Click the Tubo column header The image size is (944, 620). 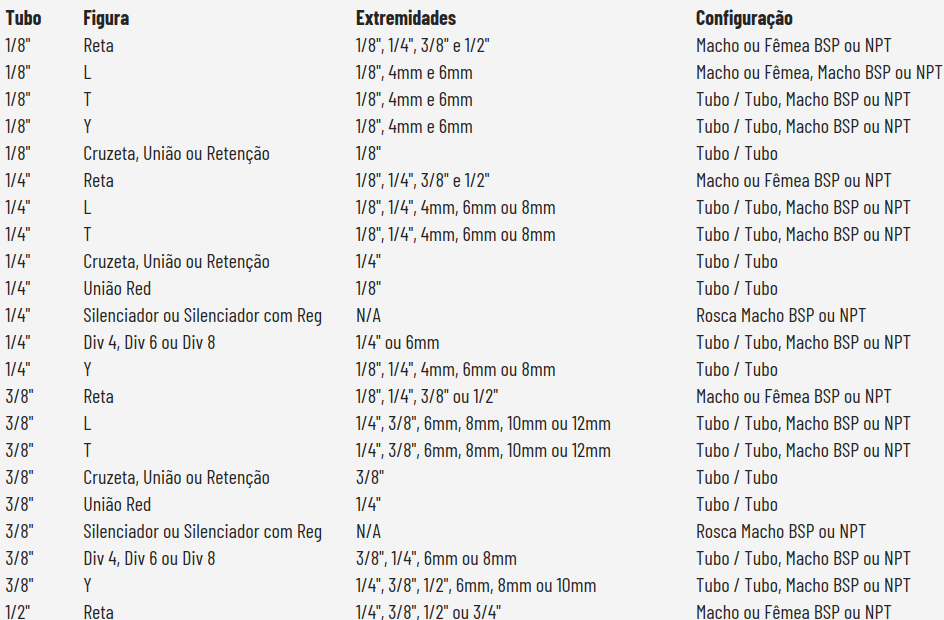pyautogui.click(x=23, y=18)
